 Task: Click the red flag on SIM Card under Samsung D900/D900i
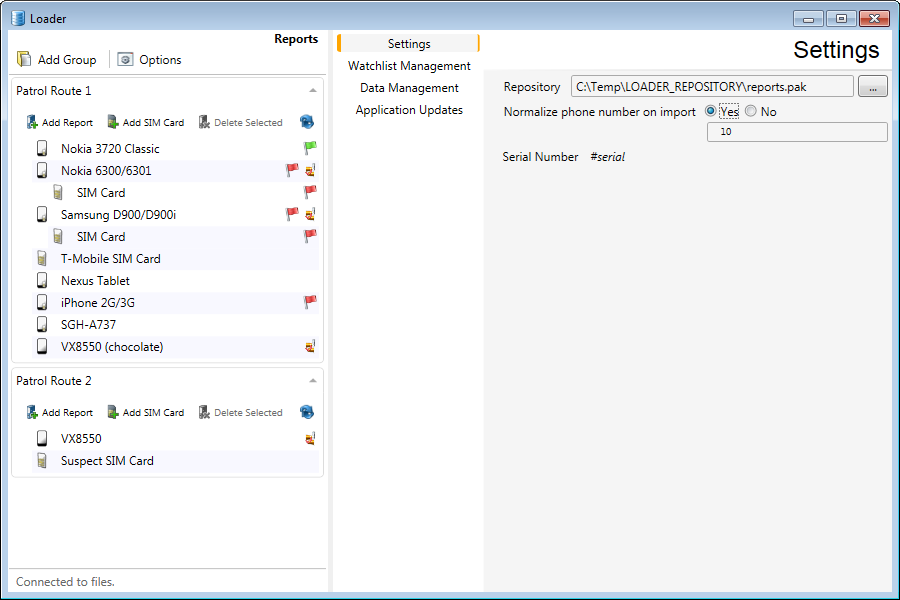pyautogui.click(x=310, y=236)
